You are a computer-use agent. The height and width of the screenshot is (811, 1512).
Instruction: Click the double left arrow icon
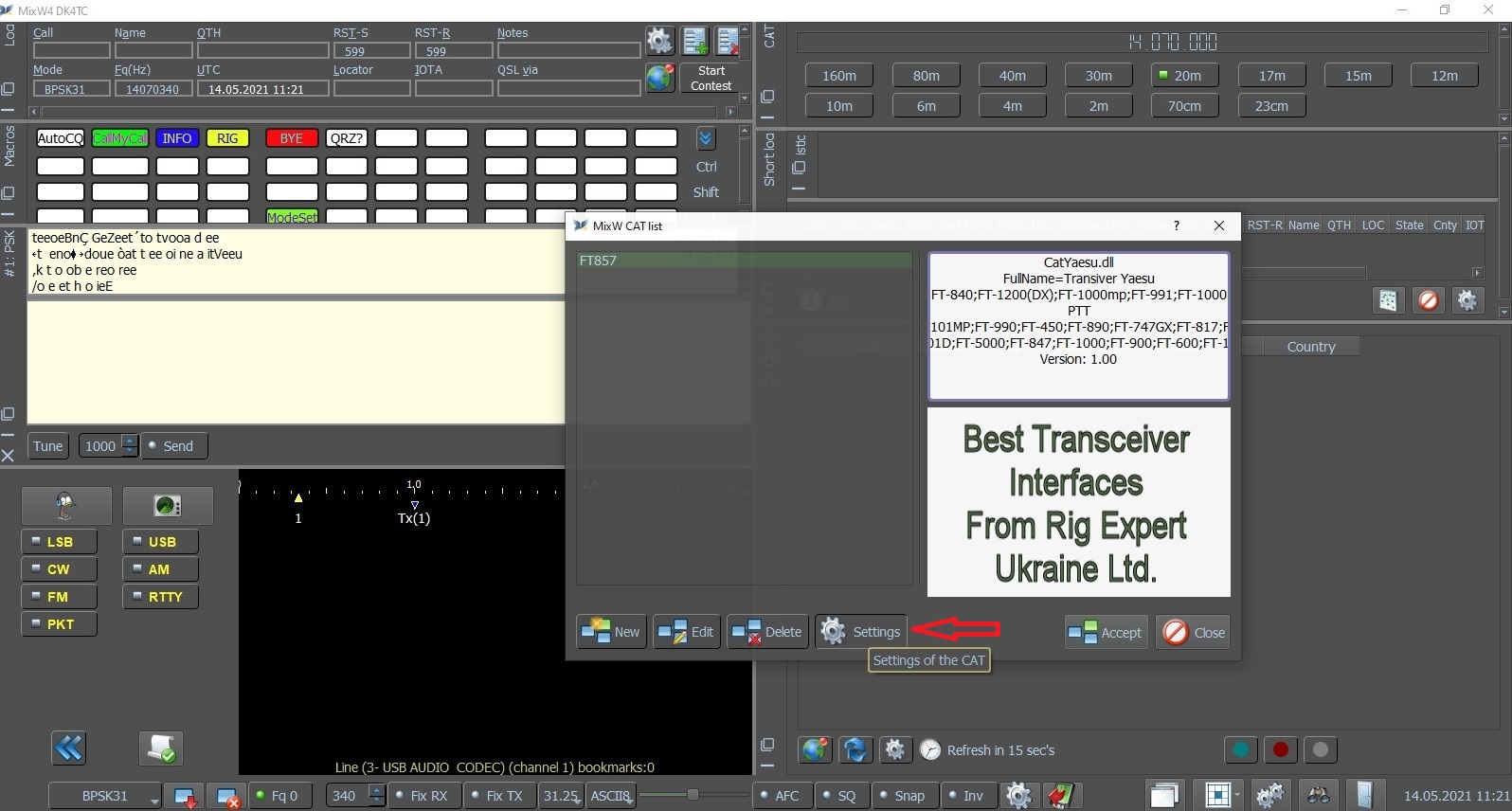pyautogui.click(x=68, y=748)
